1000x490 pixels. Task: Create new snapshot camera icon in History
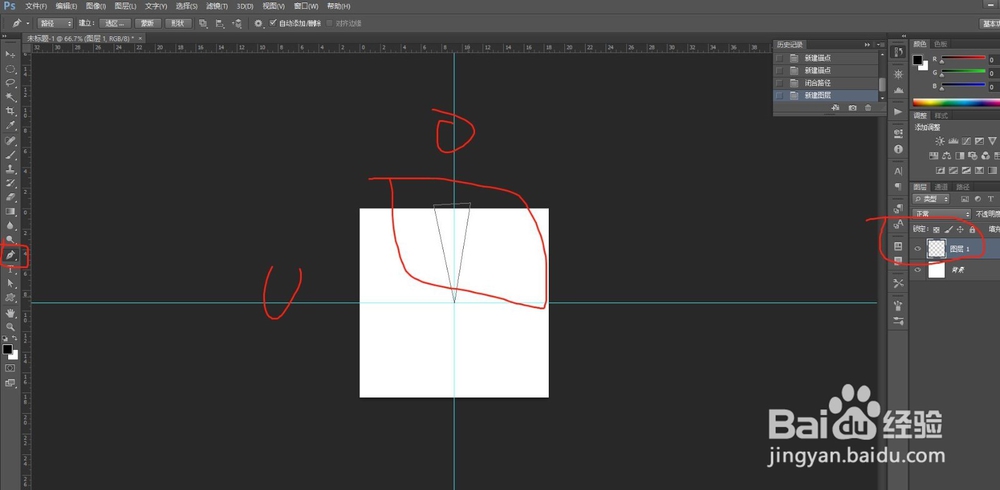point(853,108)
